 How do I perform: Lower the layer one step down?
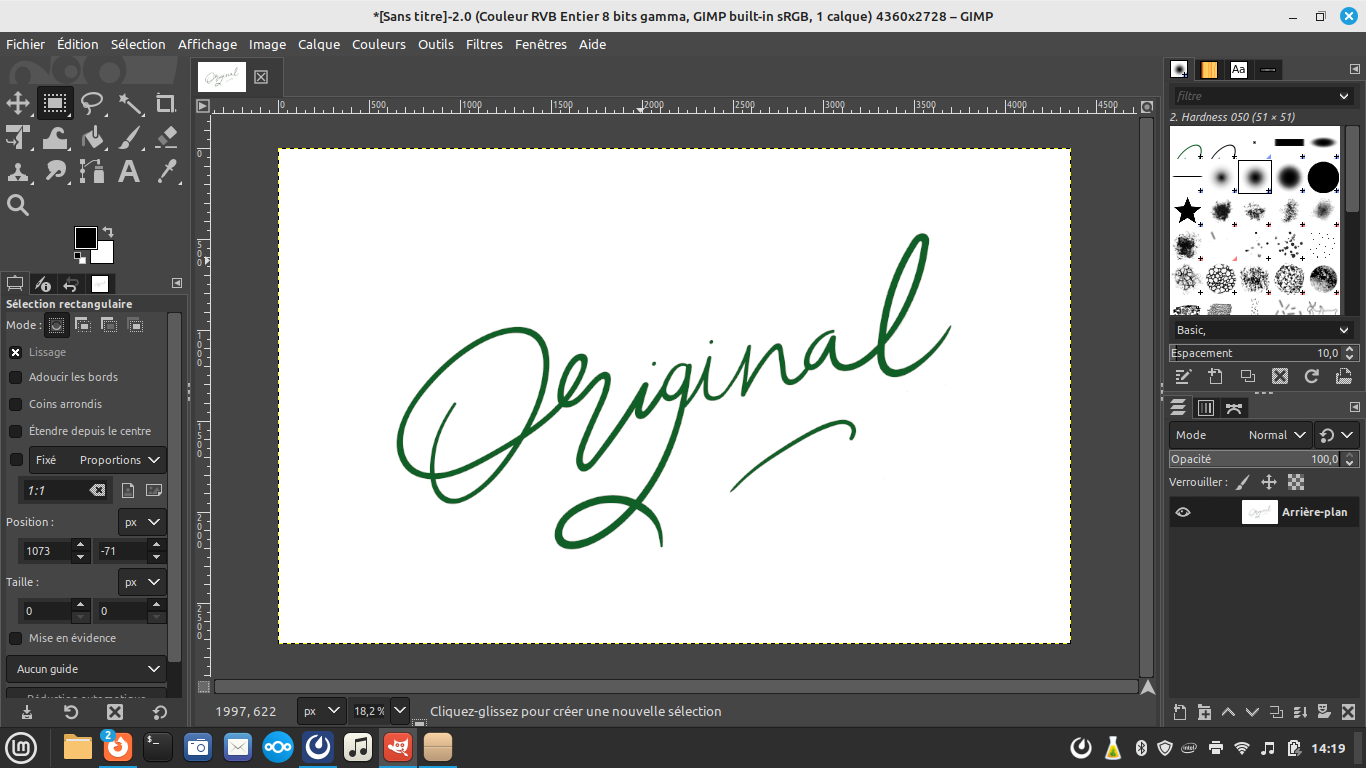[x=1252, y=712]
